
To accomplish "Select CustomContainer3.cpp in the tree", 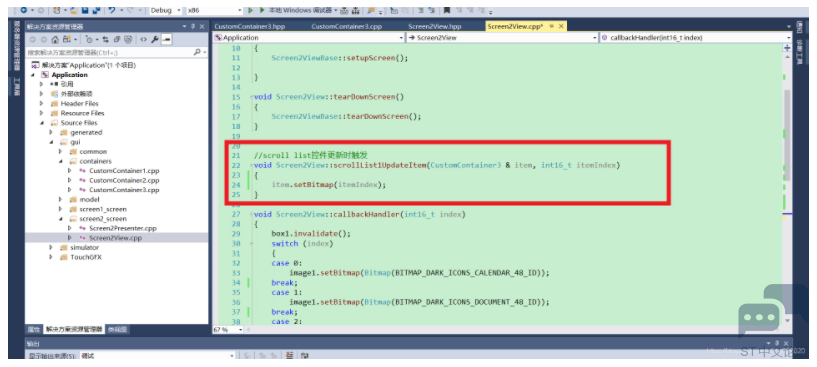I will (124, 190).
